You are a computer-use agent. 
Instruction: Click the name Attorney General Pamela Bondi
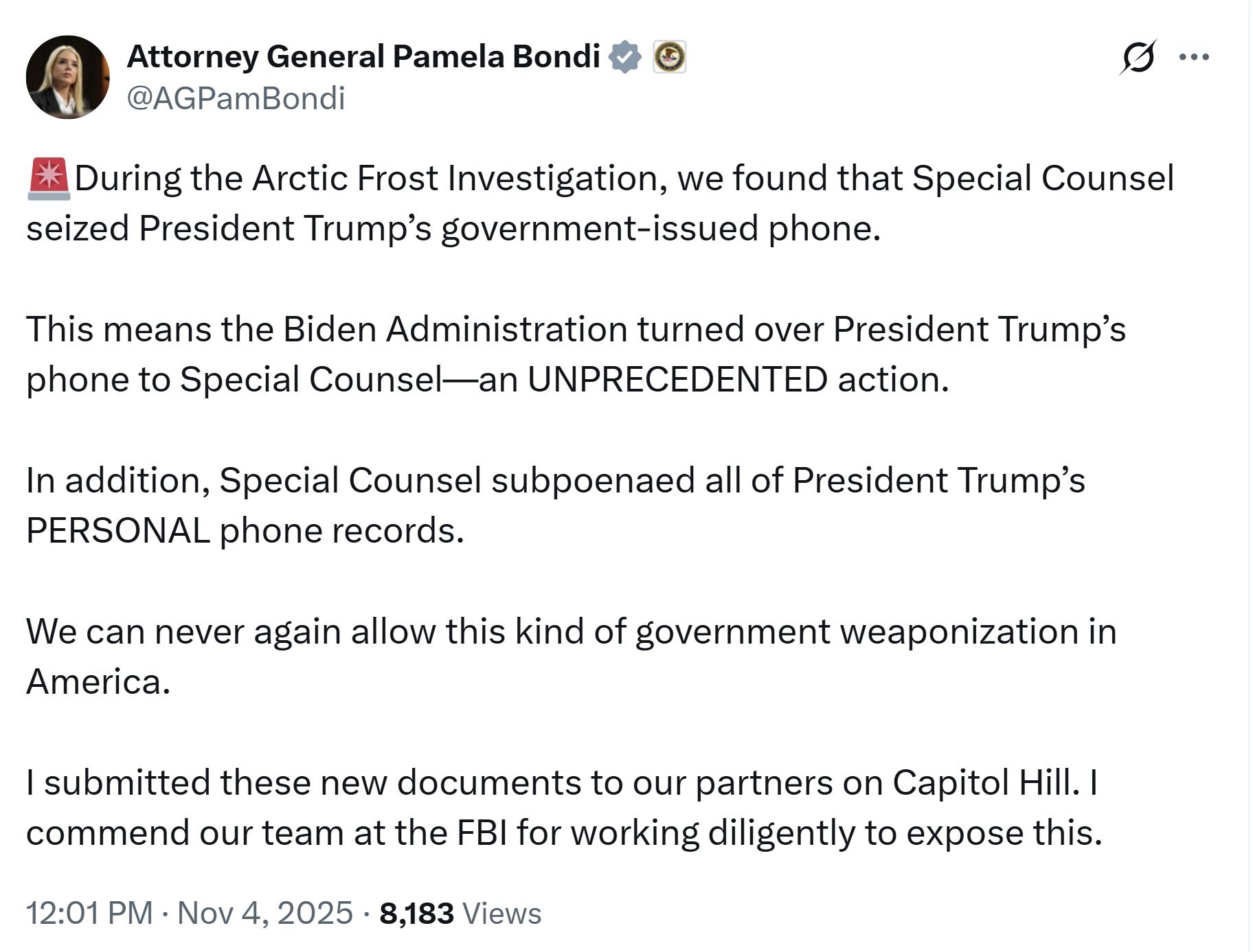click(x=363, y=57)
